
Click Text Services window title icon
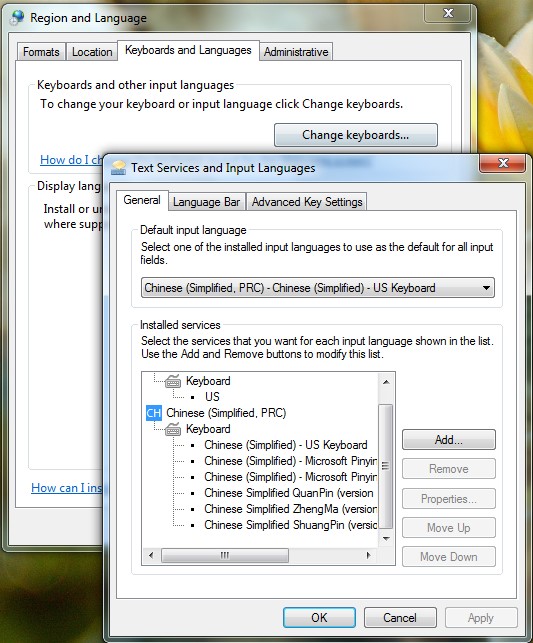[118, 168]
